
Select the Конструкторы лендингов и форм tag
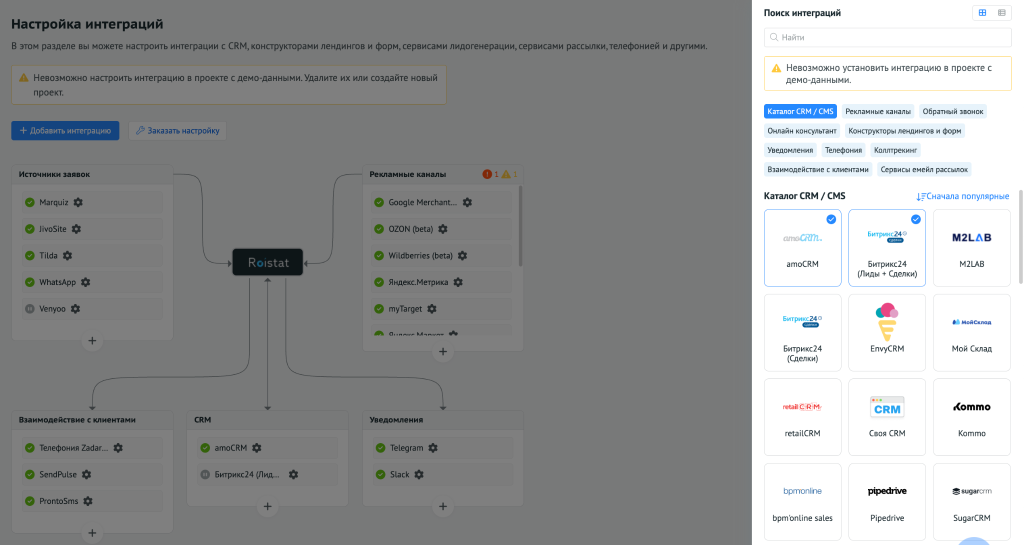(x=904, y=131)
